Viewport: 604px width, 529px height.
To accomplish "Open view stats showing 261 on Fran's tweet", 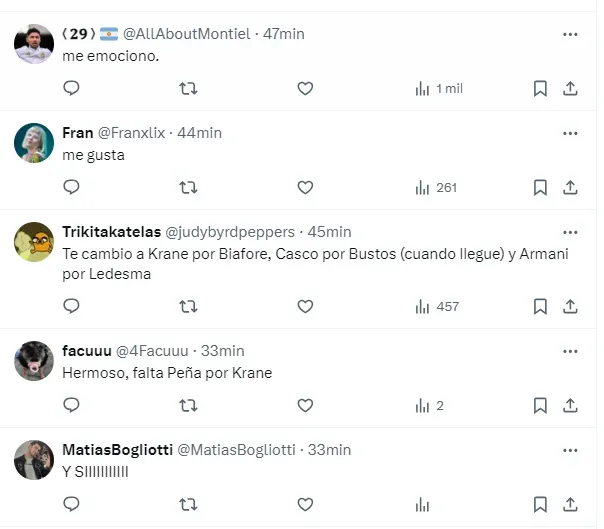I will (436, 187).
